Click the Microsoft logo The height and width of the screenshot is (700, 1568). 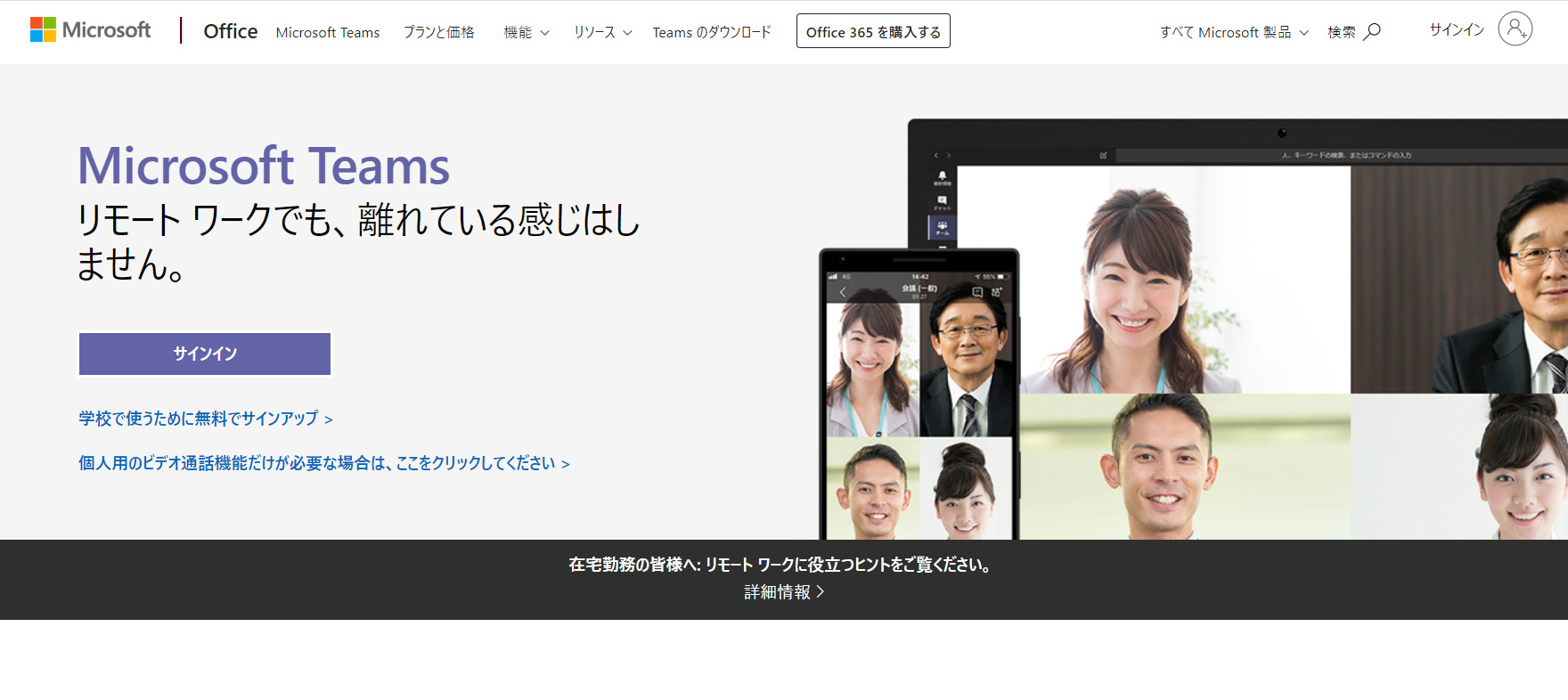tap(90, 30)
